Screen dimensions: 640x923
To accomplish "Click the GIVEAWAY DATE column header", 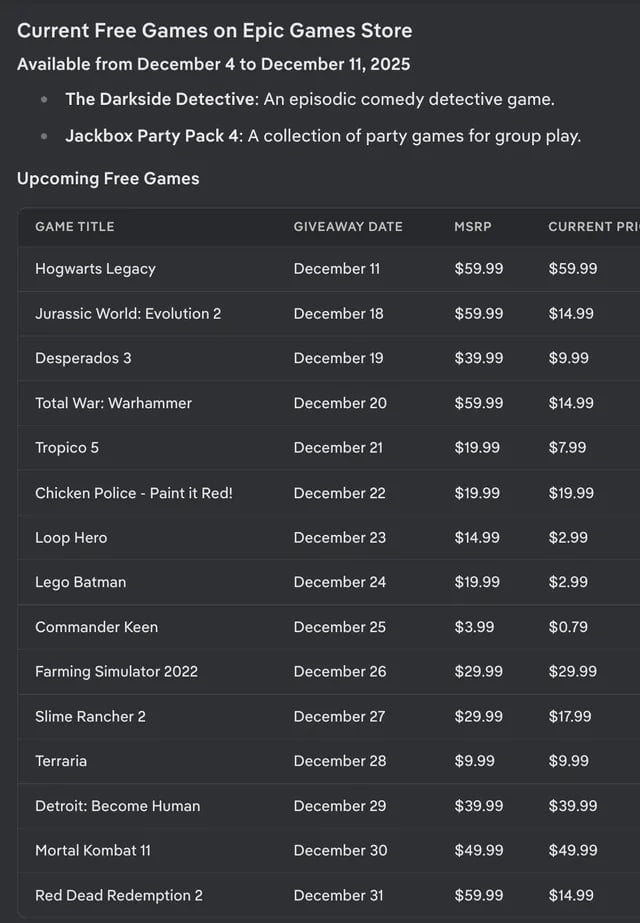I will point(348,226).
